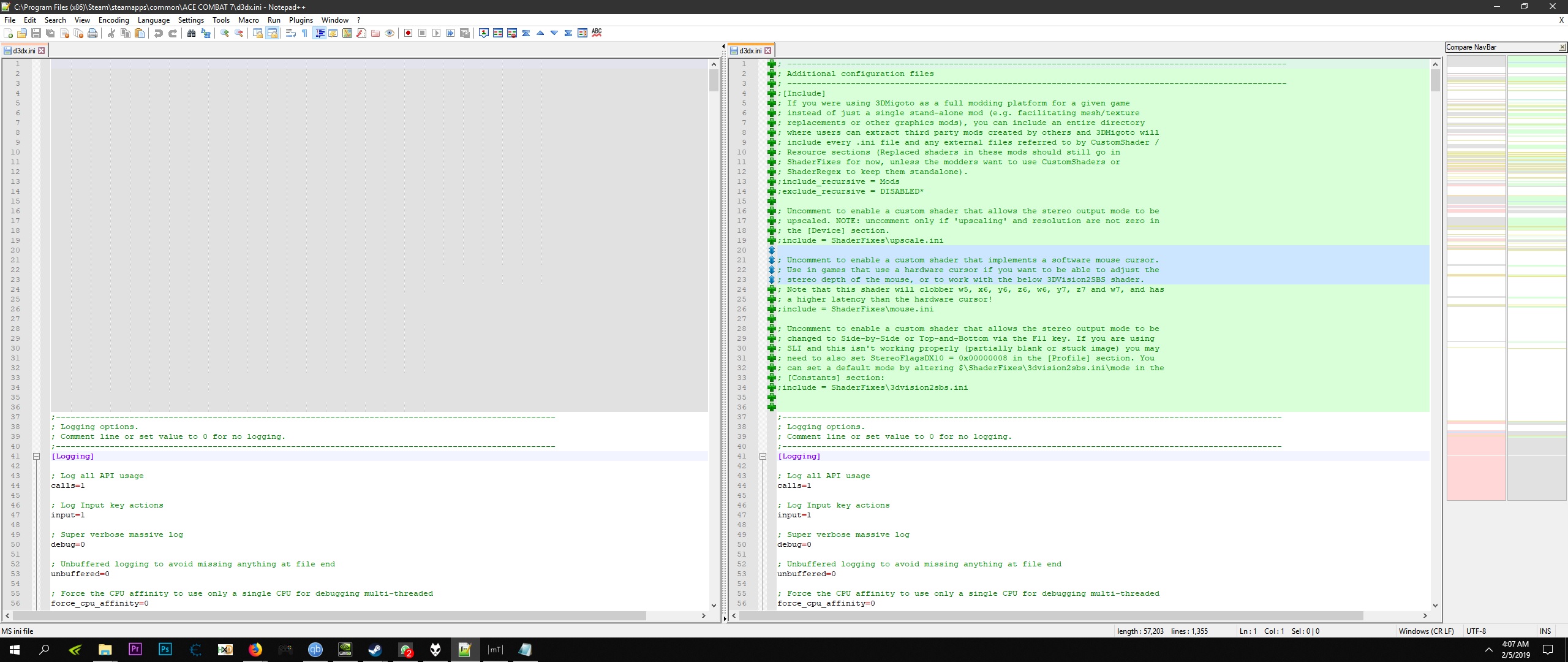The image size is (1568, 662).
Task: Open the Replace dialog icon
Action: (x=206, y=33)
